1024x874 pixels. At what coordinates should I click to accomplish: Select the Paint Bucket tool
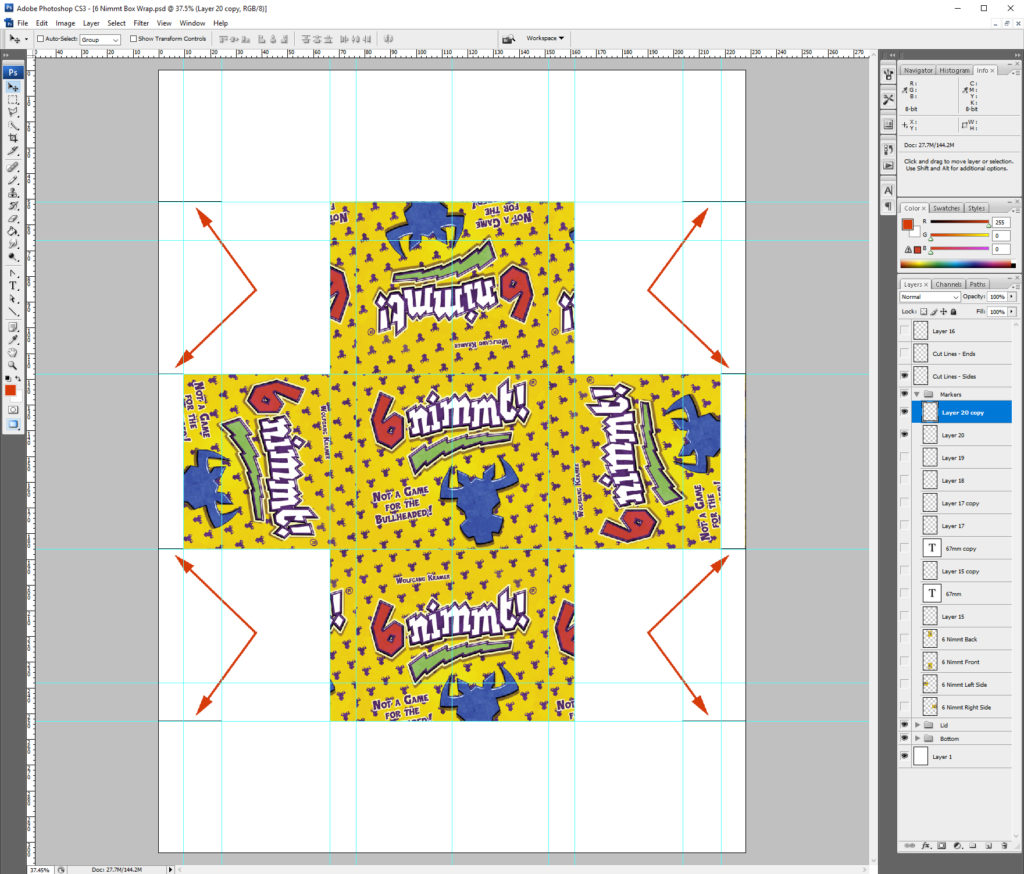(13, 231)
